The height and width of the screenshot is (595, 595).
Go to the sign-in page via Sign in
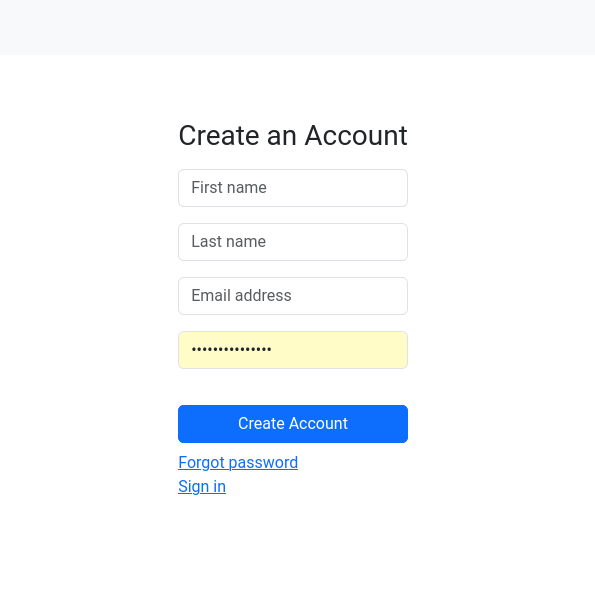coord(202,486)
